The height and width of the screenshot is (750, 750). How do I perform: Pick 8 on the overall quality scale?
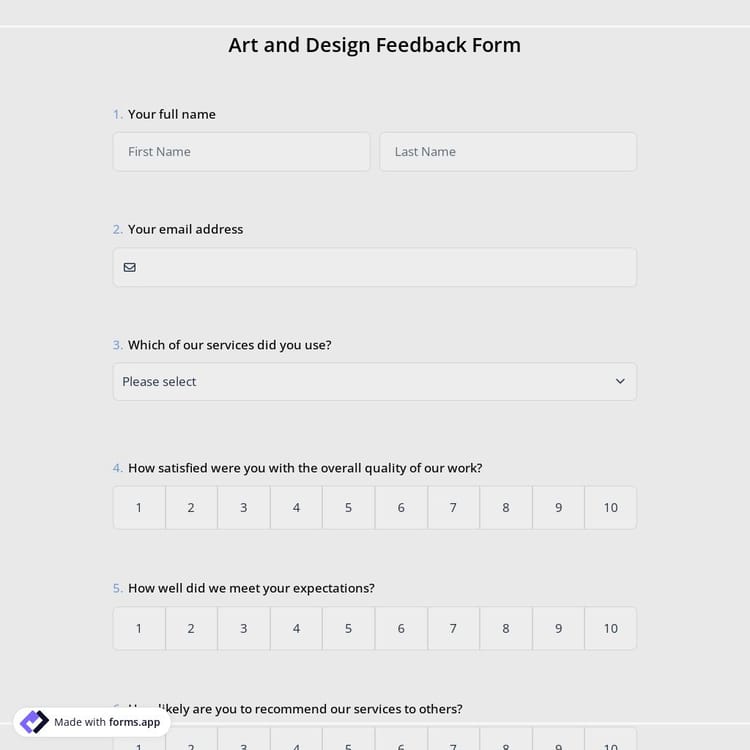[x=506, y=508]
